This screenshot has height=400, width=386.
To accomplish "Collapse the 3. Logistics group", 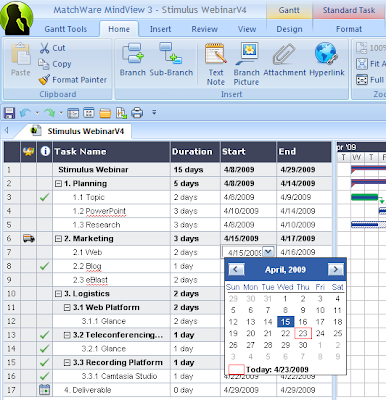I will click(x=58, y=294).
